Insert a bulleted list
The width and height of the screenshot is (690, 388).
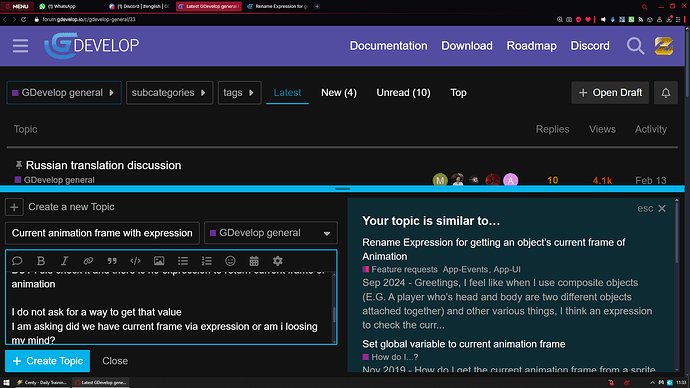tap(183, 261)
